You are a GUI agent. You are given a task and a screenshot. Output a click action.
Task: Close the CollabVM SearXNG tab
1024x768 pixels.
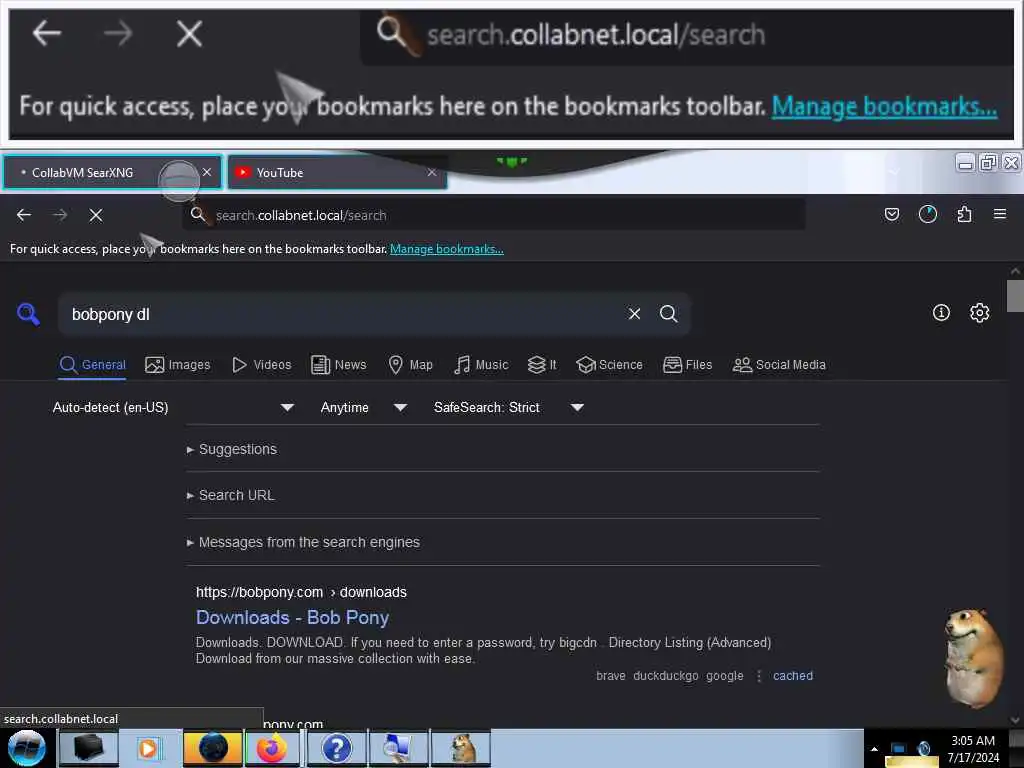pos(207,172)
